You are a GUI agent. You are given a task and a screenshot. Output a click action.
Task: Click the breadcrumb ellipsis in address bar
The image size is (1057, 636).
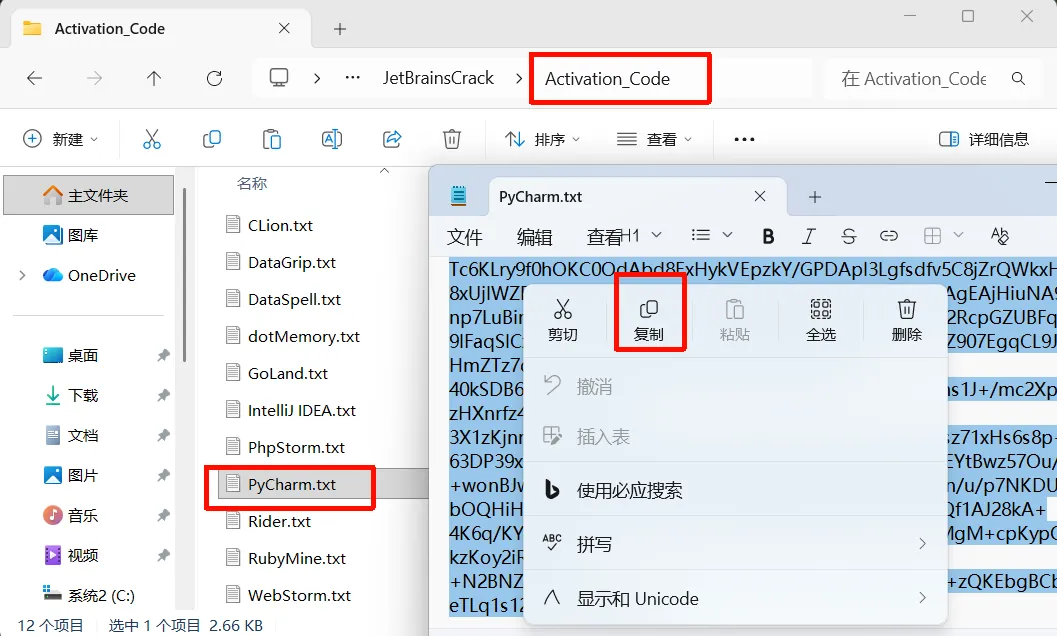(353, 78)
